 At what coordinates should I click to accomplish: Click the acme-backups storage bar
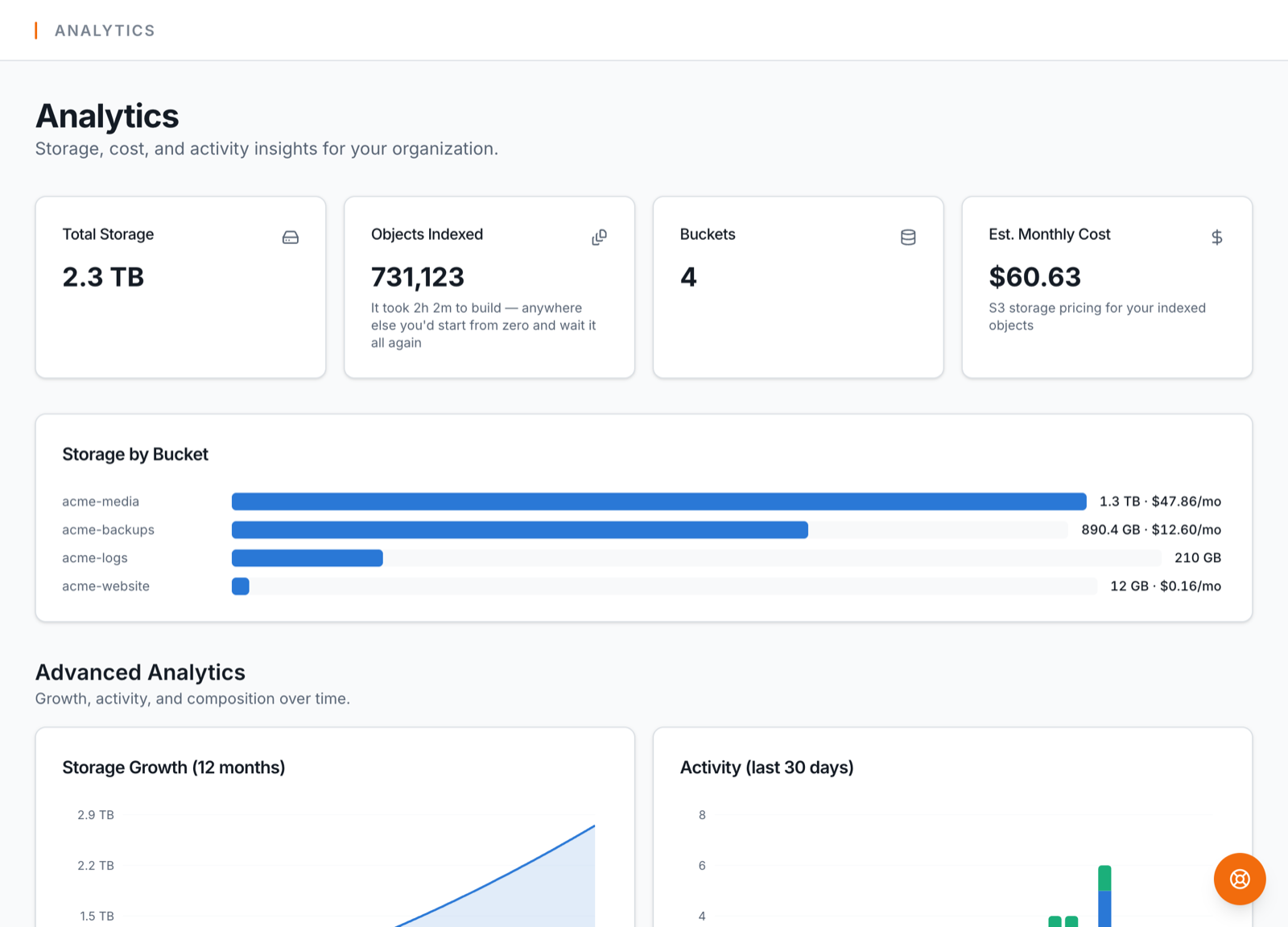click(520, 530)
